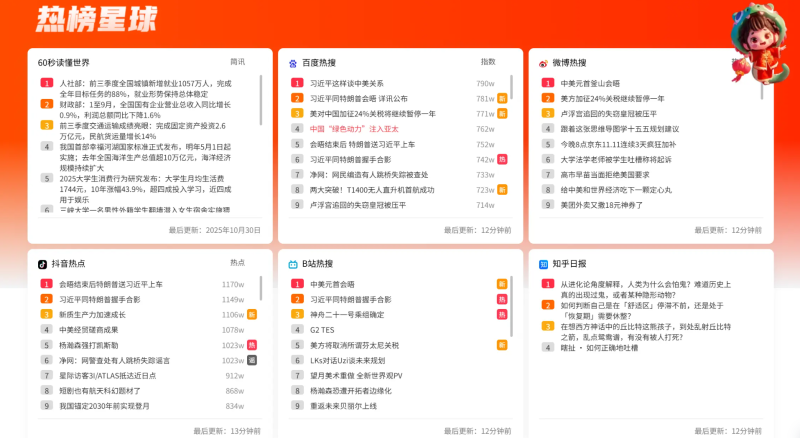The height and width of the screenshot is (438, 800).
Task: Open Zhihu story about 舒适区 and 恢复期
Action: (x=642, y=310)
